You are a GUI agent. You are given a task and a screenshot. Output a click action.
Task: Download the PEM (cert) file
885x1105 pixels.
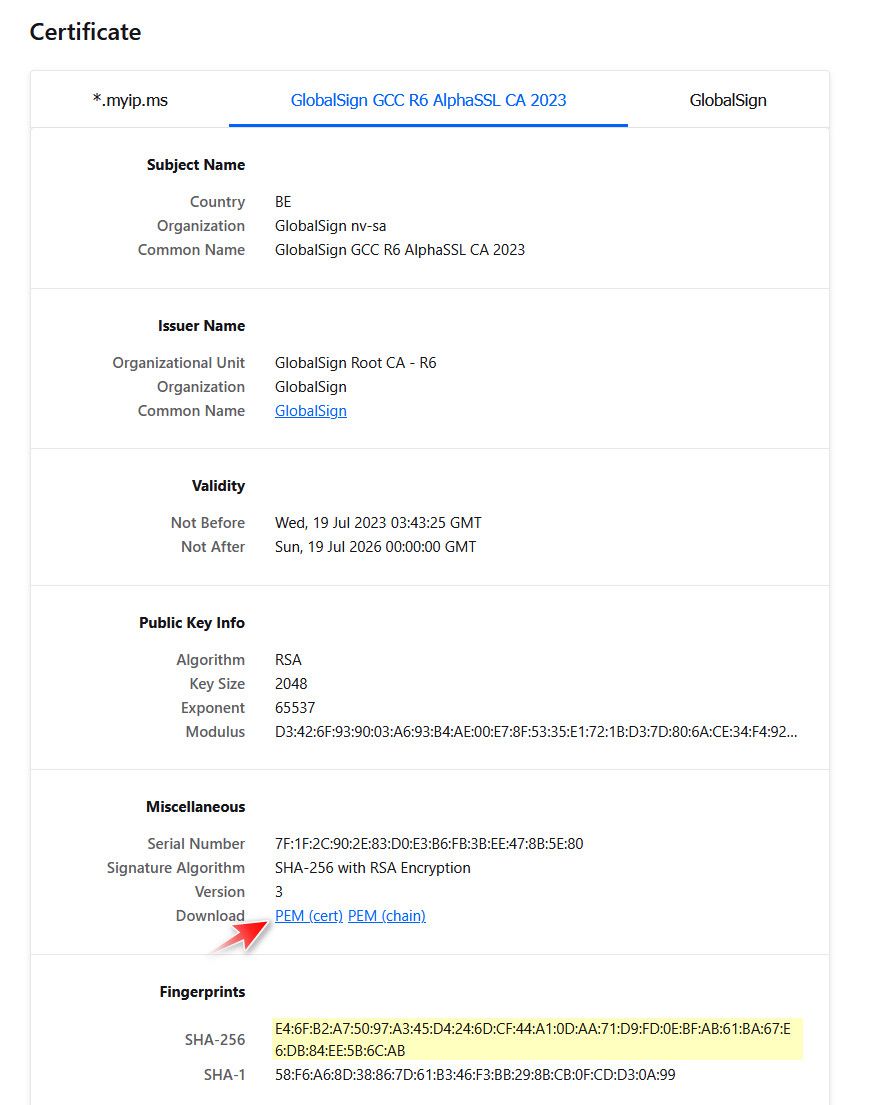[x=309, y=915]
